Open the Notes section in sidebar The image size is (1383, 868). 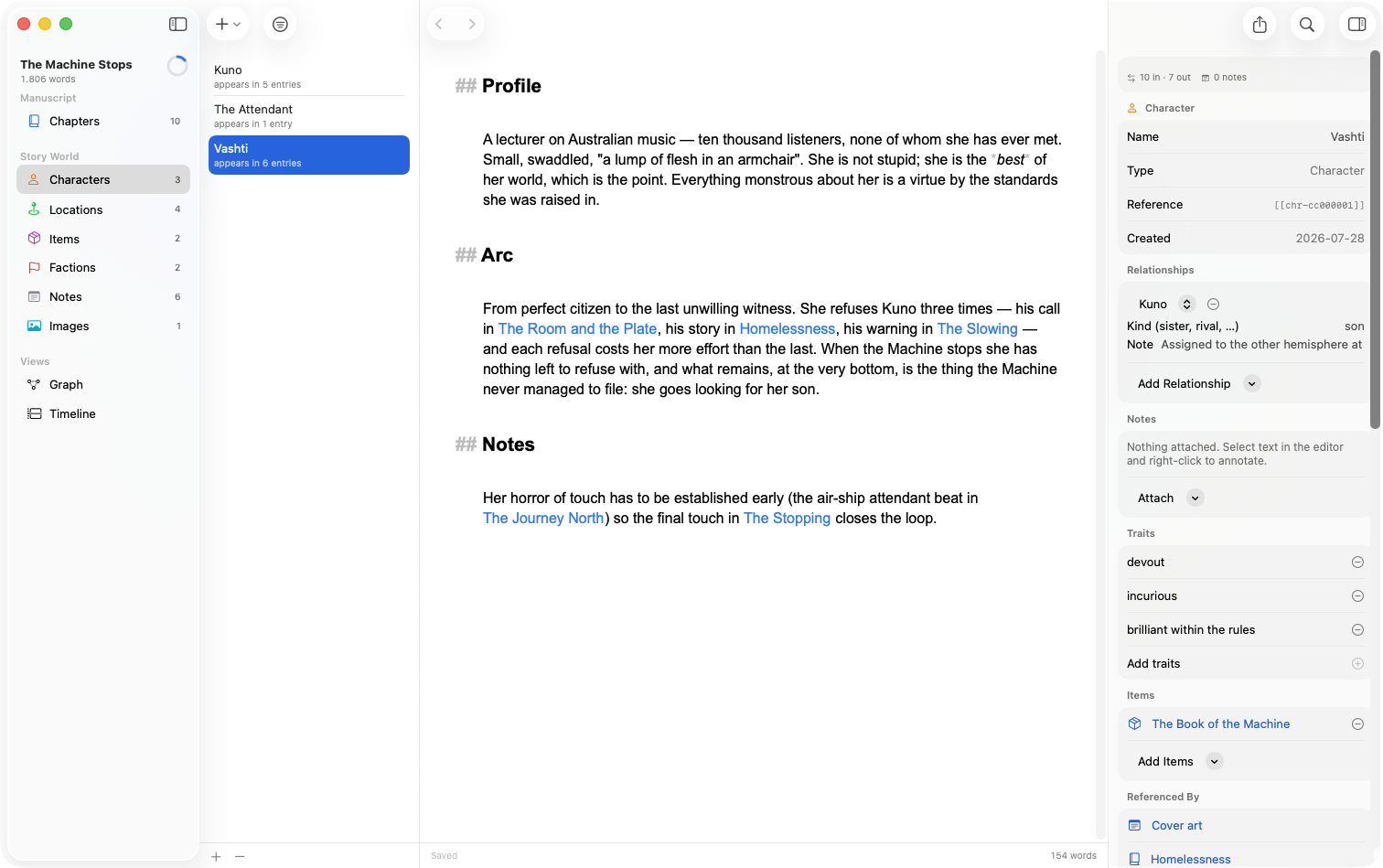pyautogui.click(x=103, y=296)
